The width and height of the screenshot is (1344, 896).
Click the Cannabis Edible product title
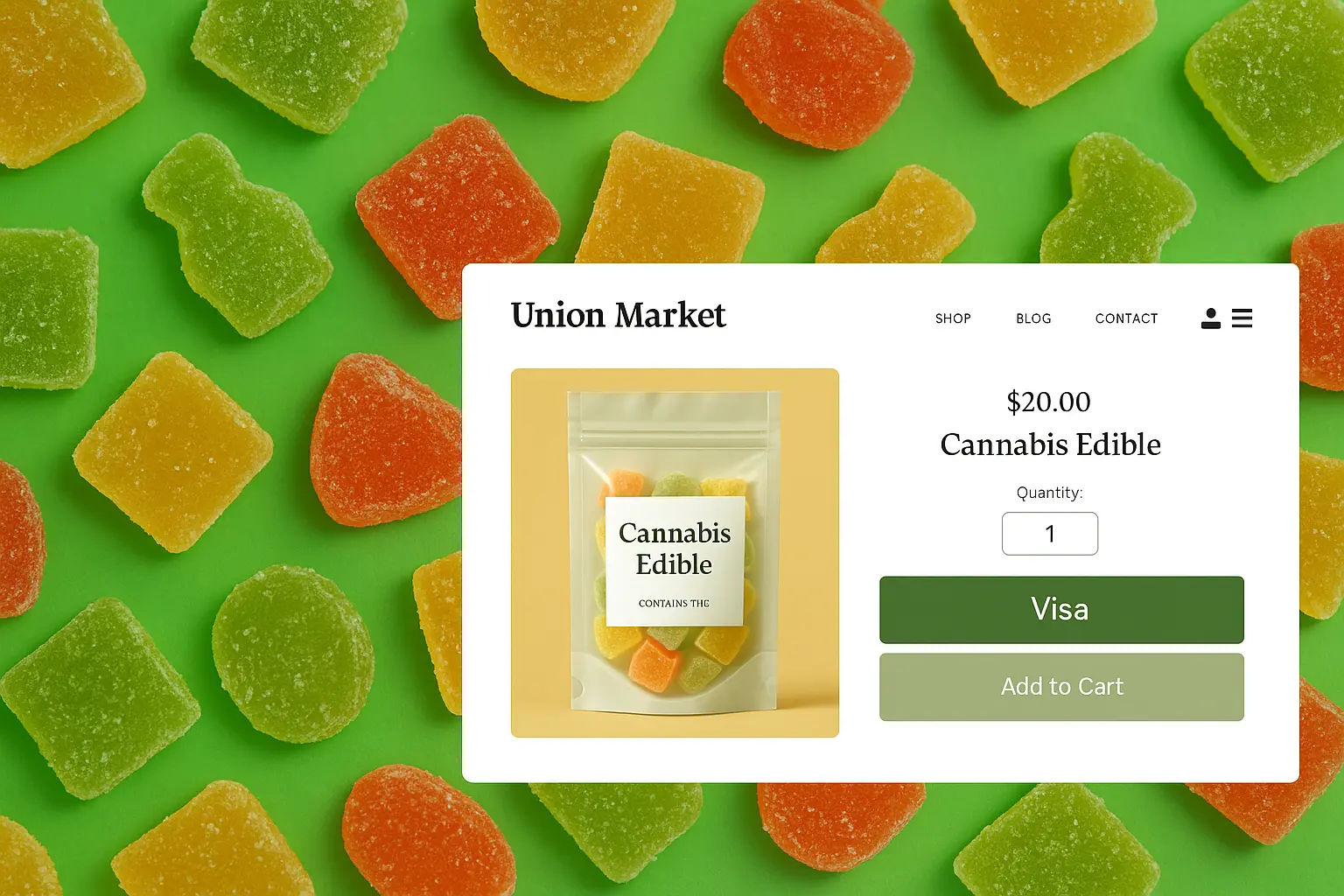(x=1050, y=444)
